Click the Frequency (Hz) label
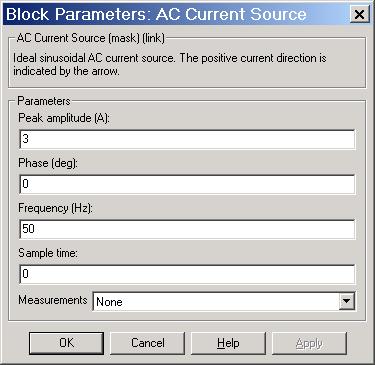The image size is (375, 365). coord(55,208)
